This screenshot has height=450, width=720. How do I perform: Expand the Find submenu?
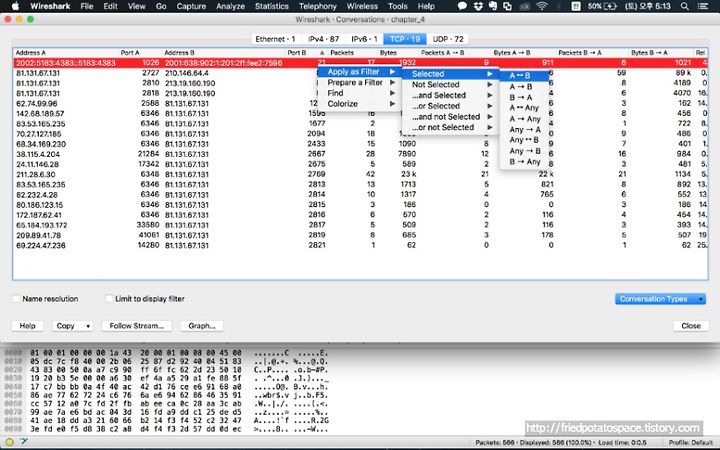(x=360, y=93)
